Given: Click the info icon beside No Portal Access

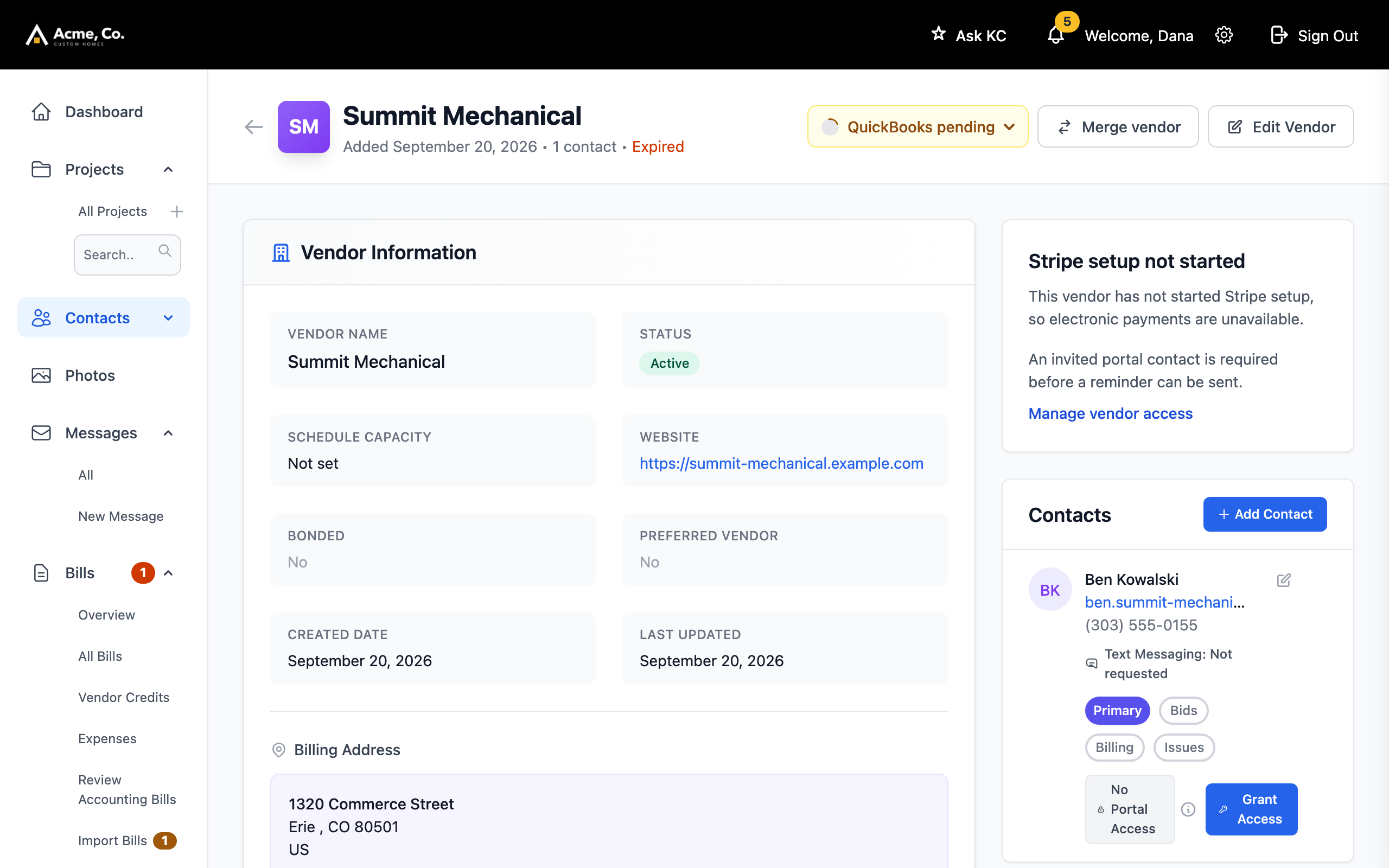Looking at the screenshot, I should point(1188,809).
